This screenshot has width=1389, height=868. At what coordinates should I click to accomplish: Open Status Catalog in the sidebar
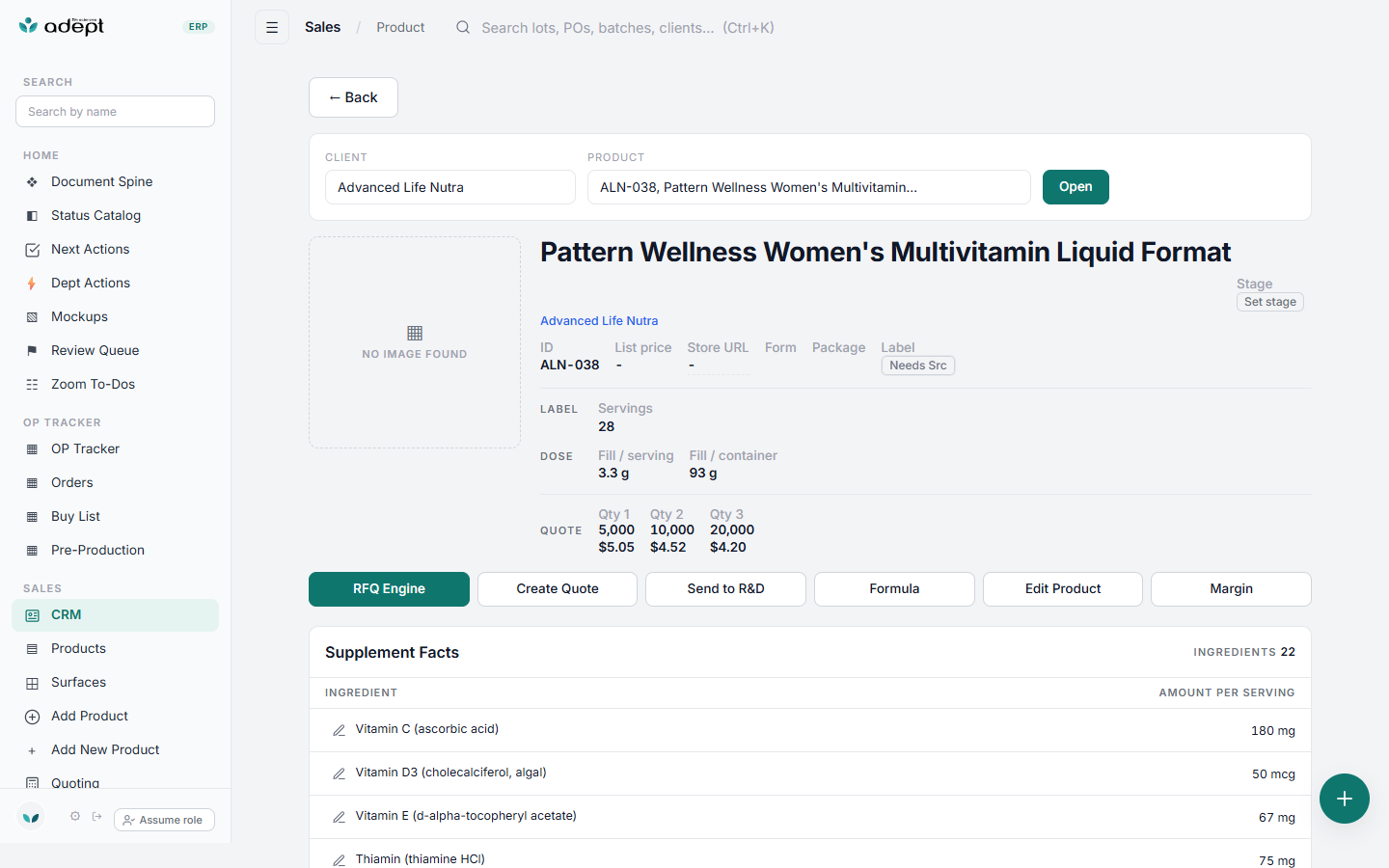[x=115, y=215]
